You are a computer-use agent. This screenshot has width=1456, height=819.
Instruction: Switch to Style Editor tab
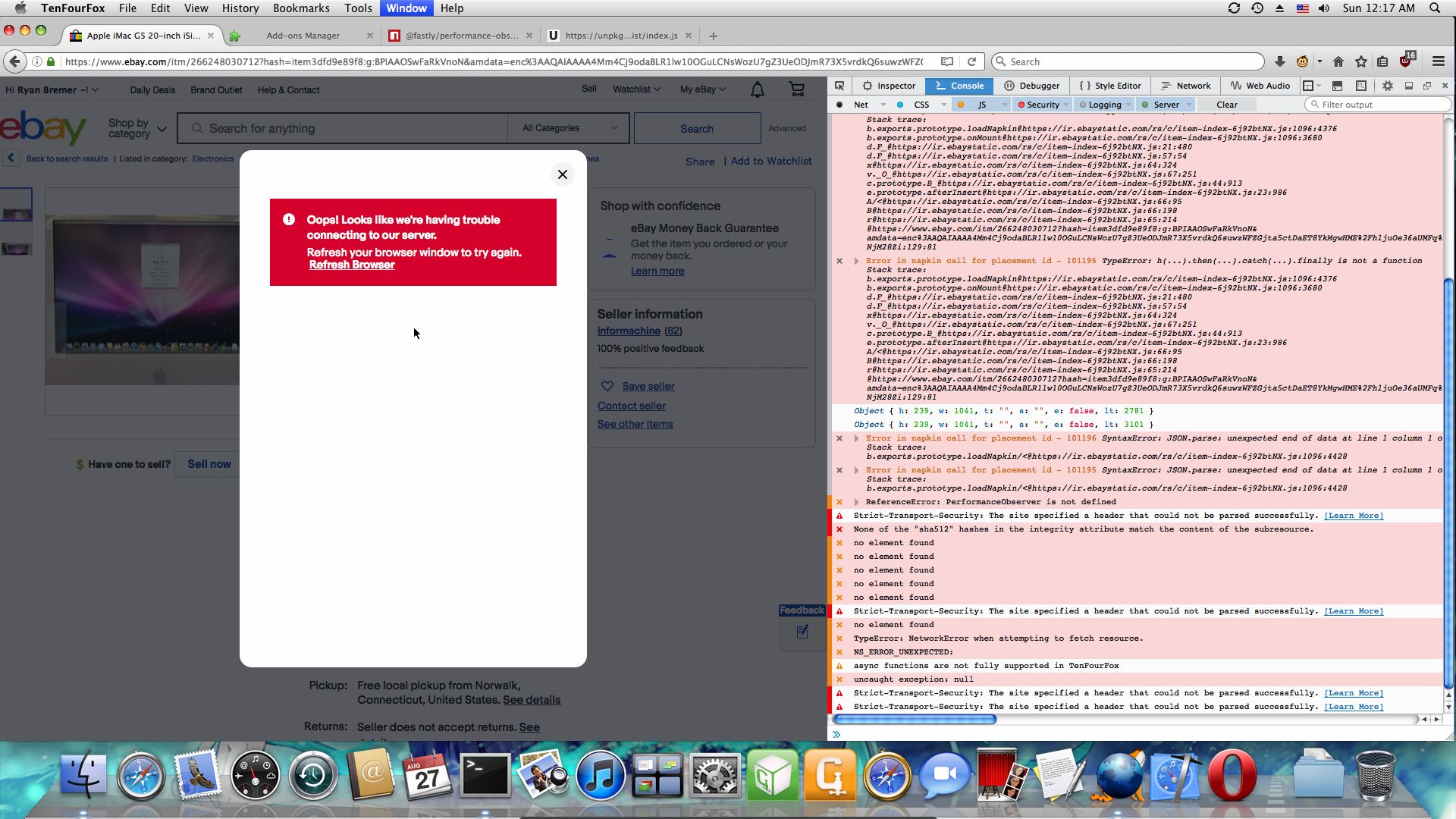(x=1110, y=86)
